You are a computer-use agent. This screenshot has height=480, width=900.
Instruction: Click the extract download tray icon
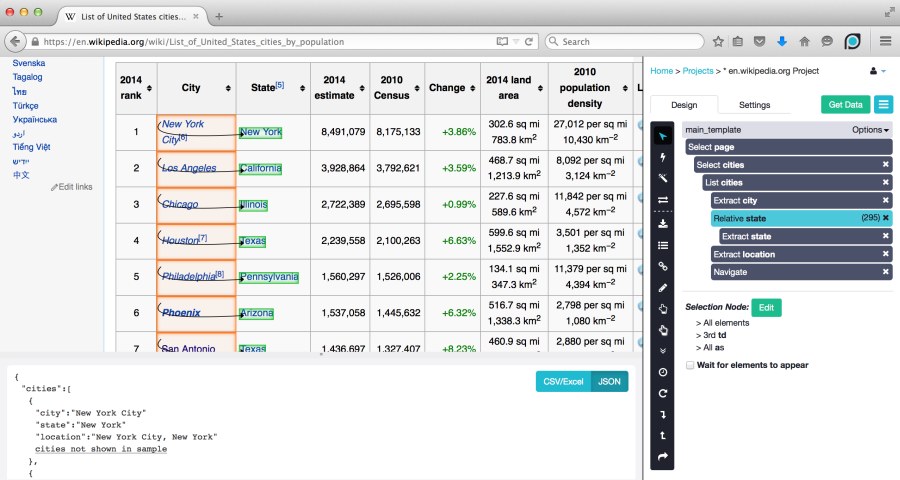663,223
